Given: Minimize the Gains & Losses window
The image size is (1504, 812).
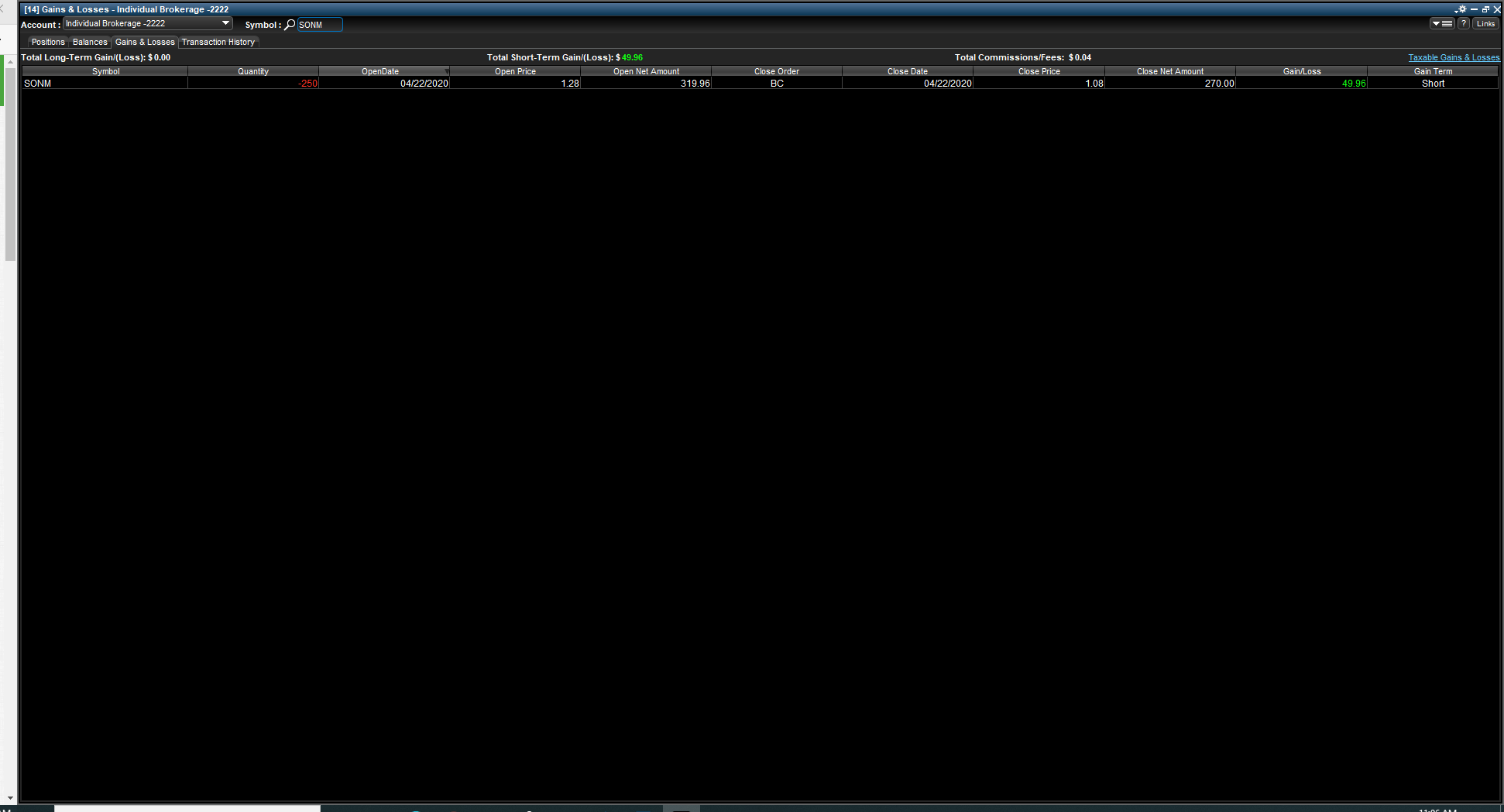Looking at the screenshot, I should point(1475,10).
